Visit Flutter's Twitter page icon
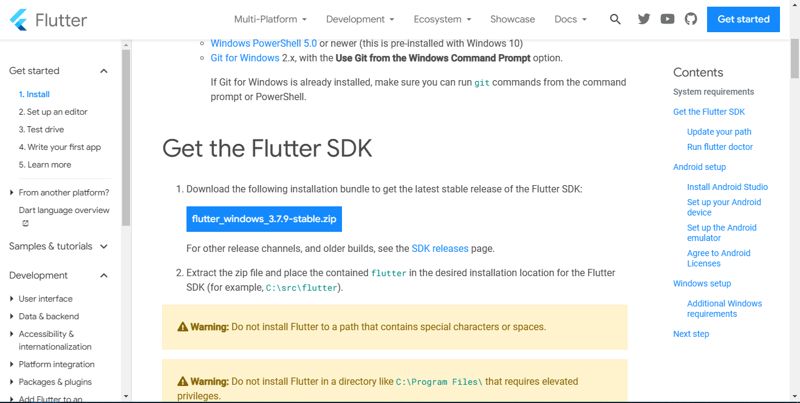800x403 pixels. [644, 19]
